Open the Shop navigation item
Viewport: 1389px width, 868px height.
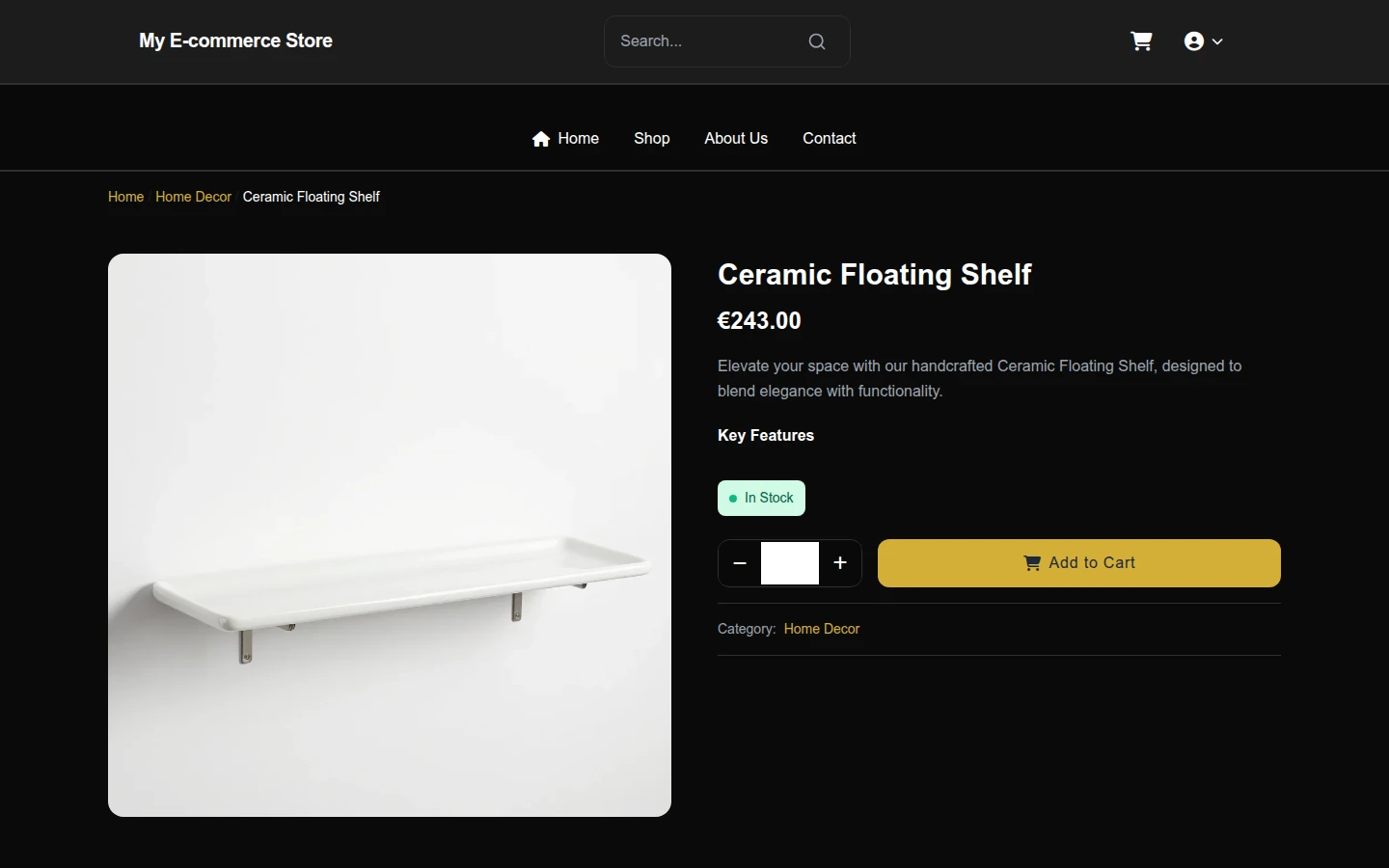click(652, 139)
